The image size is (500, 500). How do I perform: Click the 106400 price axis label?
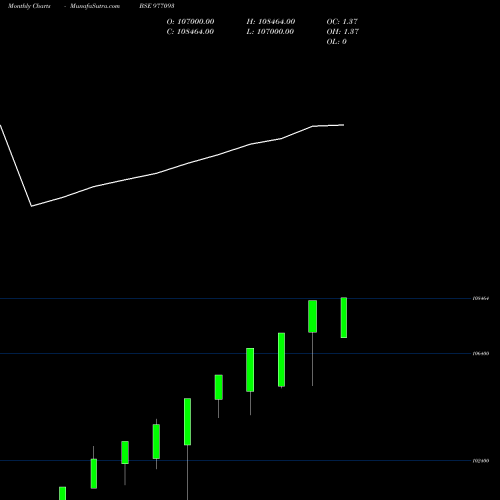point(481,353)
